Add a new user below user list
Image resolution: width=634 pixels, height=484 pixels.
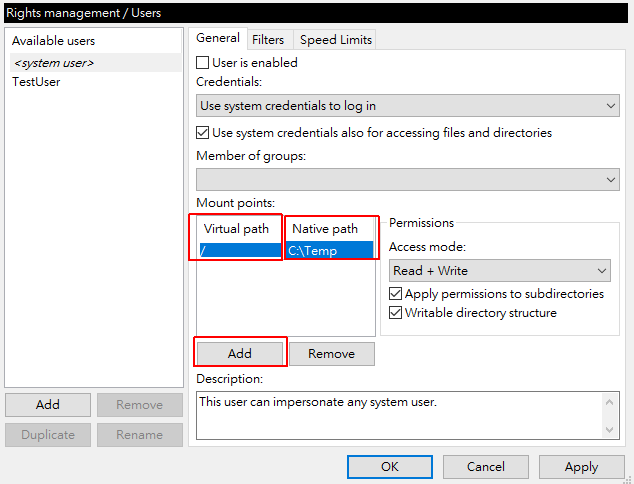(48, 405)
